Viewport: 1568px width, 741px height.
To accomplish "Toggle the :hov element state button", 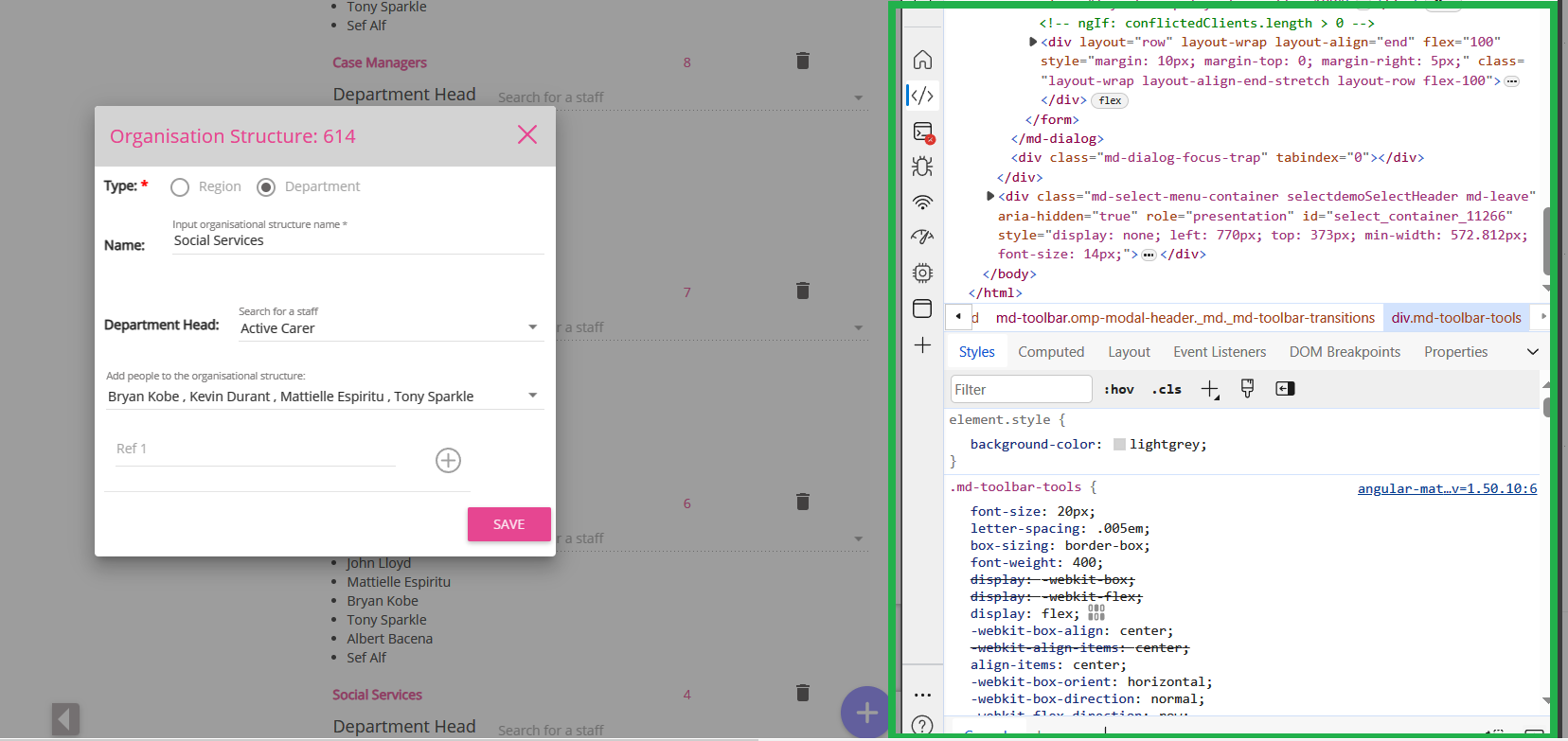I will (x=1119, y=390).
